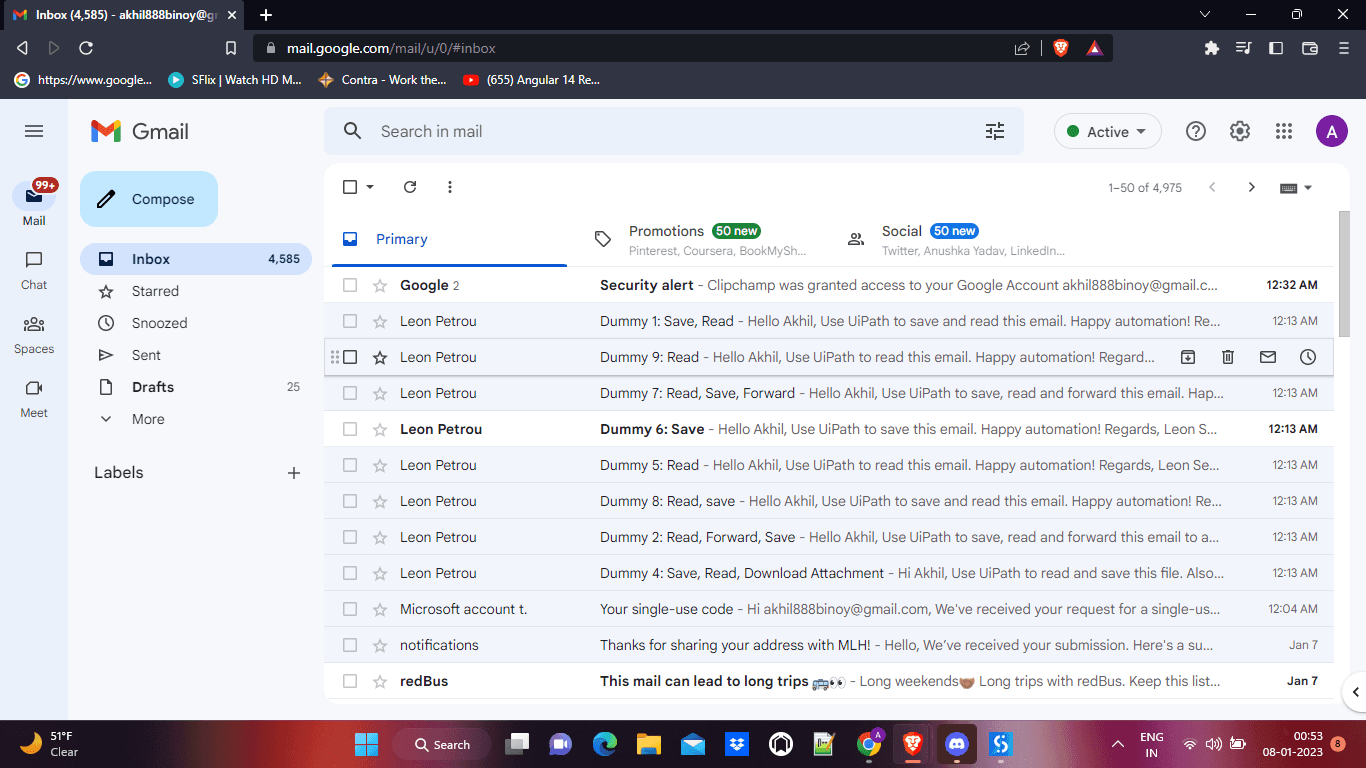Open the Drafts folder
The image size is (1366, 768).
click(196, 387)
